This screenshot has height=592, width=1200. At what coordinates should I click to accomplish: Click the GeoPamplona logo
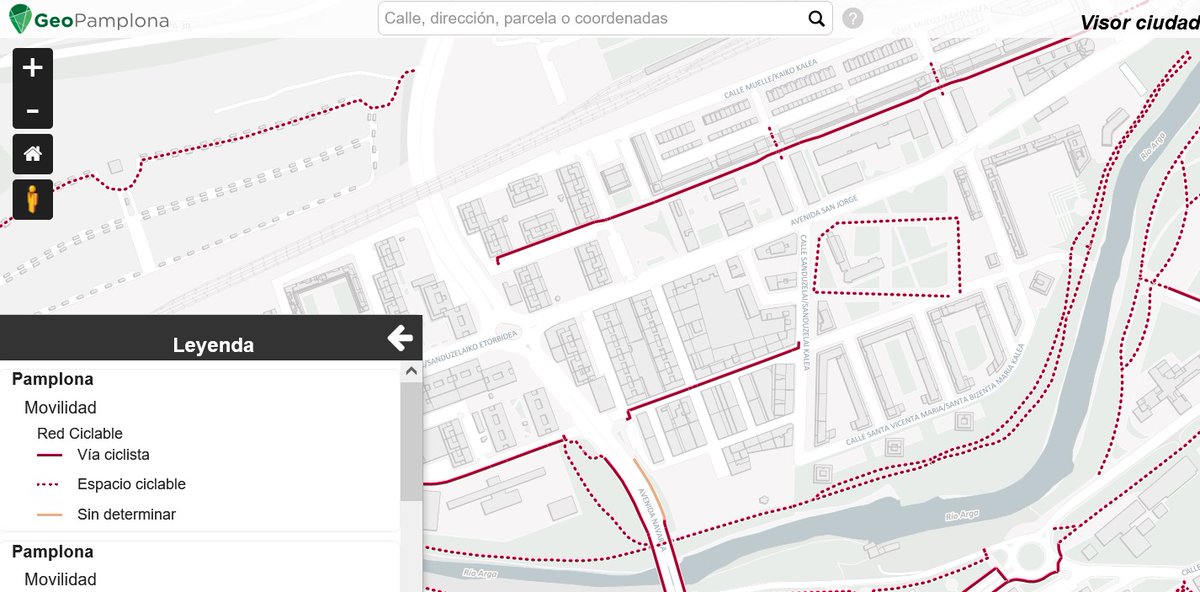pyautogui.click(x=88, y=18)
